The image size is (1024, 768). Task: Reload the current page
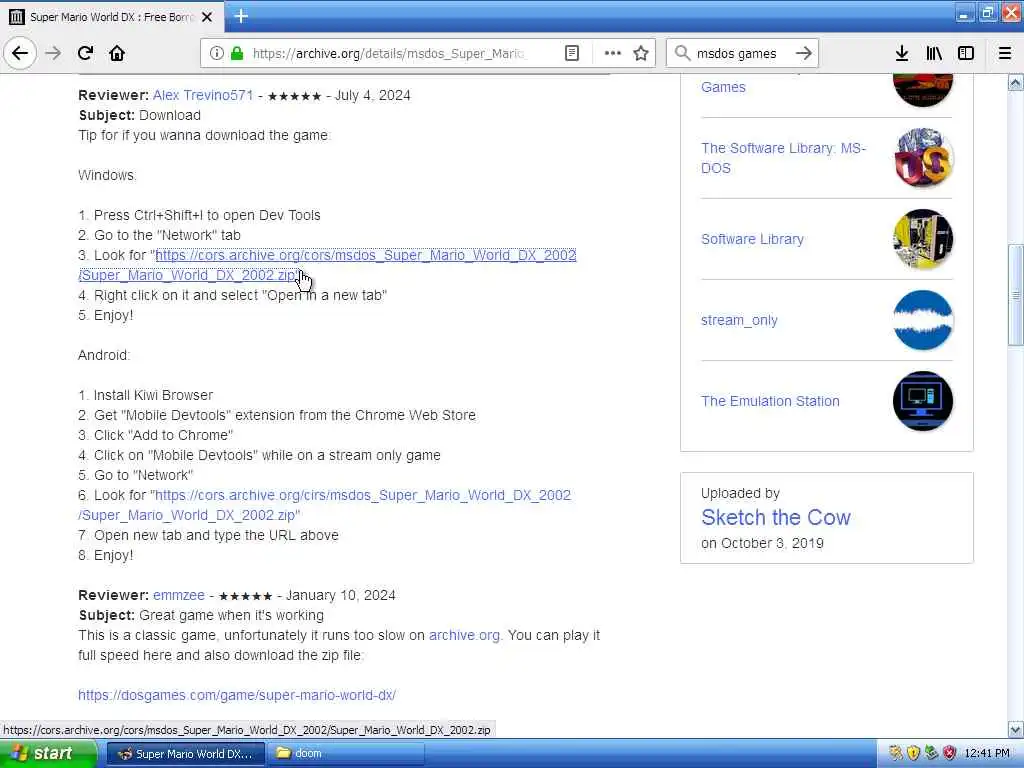86,53
